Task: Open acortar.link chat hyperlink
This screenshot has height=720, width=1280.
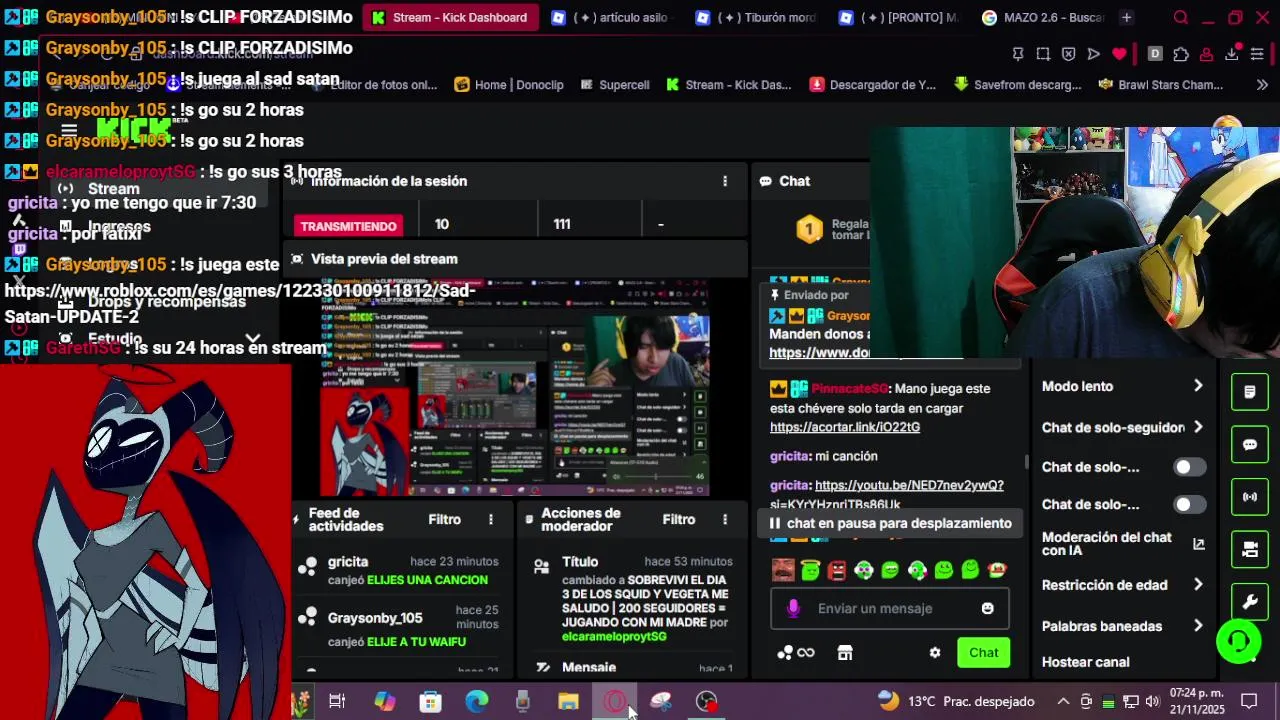Action: tap(845, 427)
